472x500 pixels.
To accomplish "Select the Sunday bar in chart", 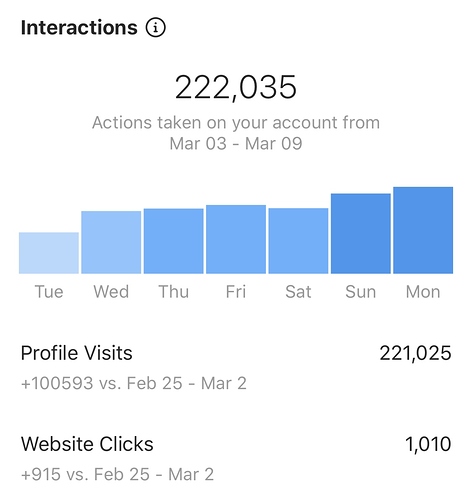I will click(361, 233).
